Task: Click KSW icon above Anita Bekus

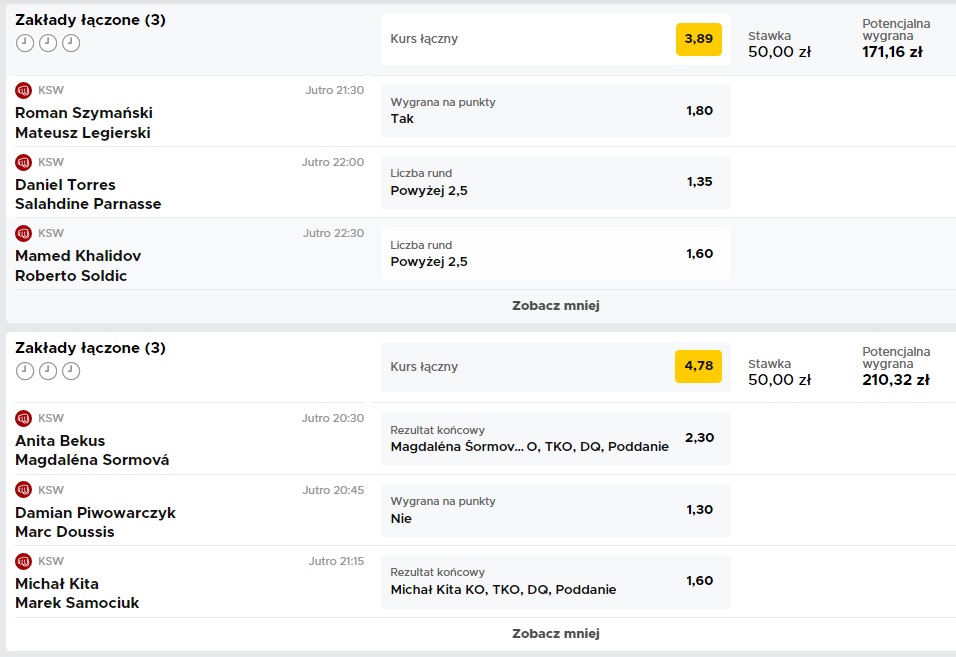Action: coord(23,418)
